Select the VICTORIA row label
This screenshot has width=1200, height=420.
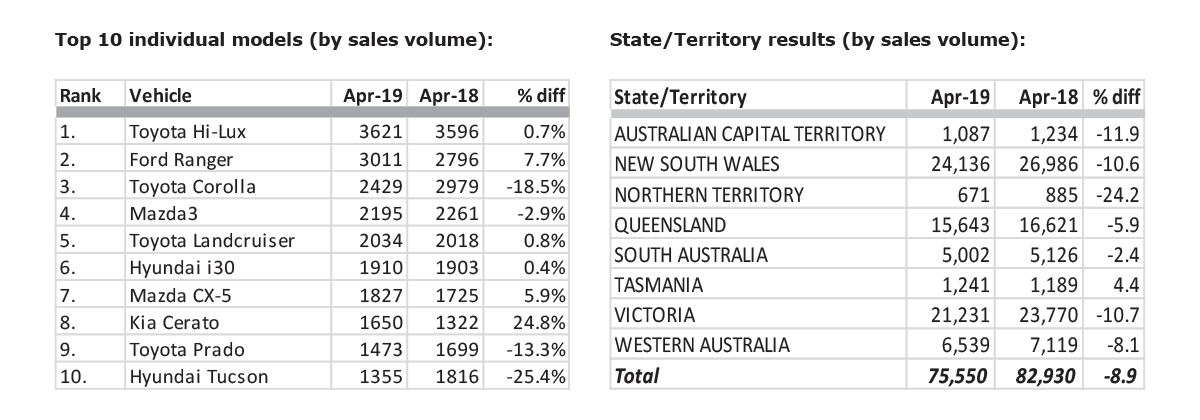[654, 315]
